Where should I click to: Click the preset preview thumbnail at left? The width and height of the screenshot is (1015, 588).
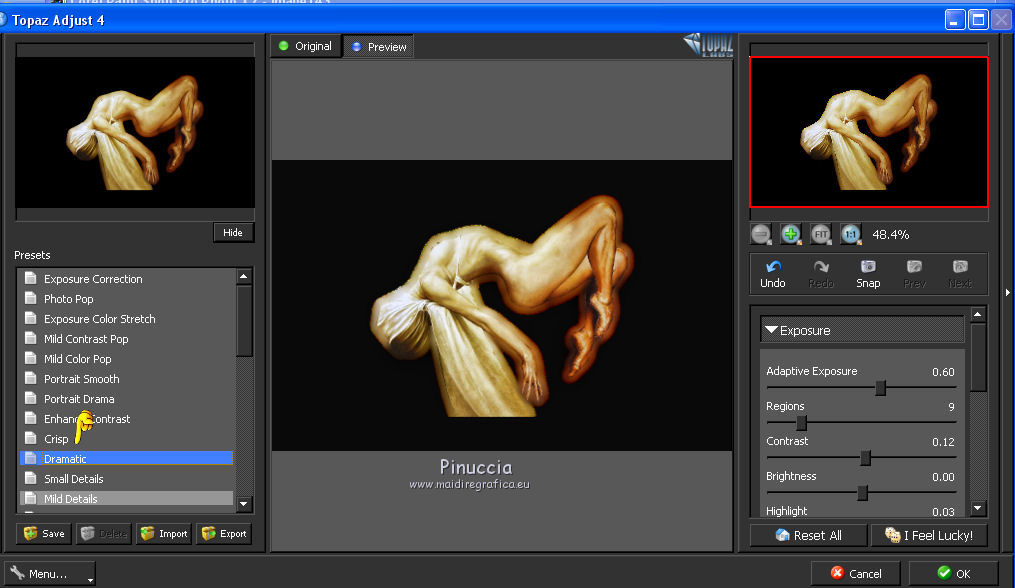click(x=135, y=133)
